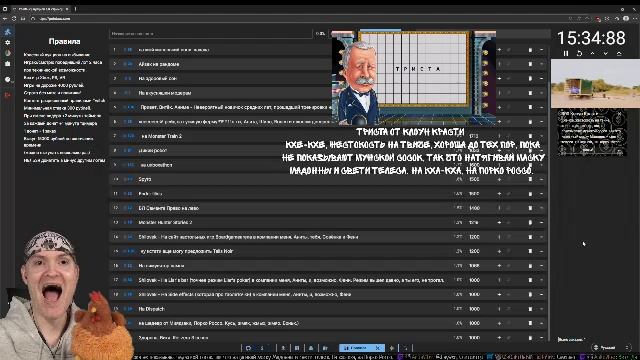Viewport: 640px width, 360px height.
Task: Select the Spyro lot name
Action: (145, 179)
